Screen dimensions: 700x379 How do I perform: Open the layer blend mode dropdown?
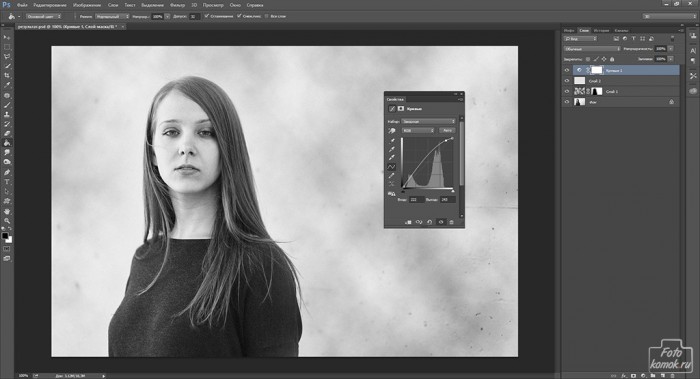click(592, 49)
